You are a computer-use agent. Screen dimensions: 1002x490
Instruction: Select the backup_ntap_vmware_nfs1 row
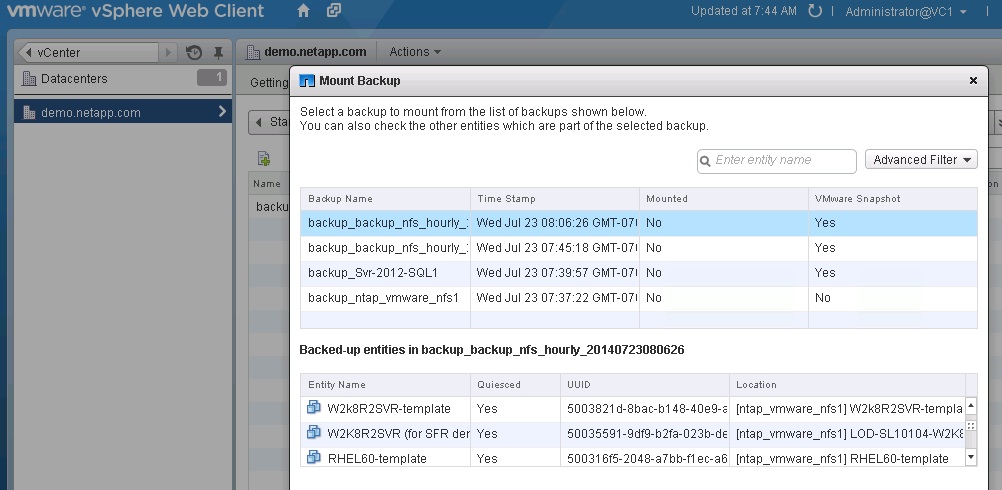639,298
